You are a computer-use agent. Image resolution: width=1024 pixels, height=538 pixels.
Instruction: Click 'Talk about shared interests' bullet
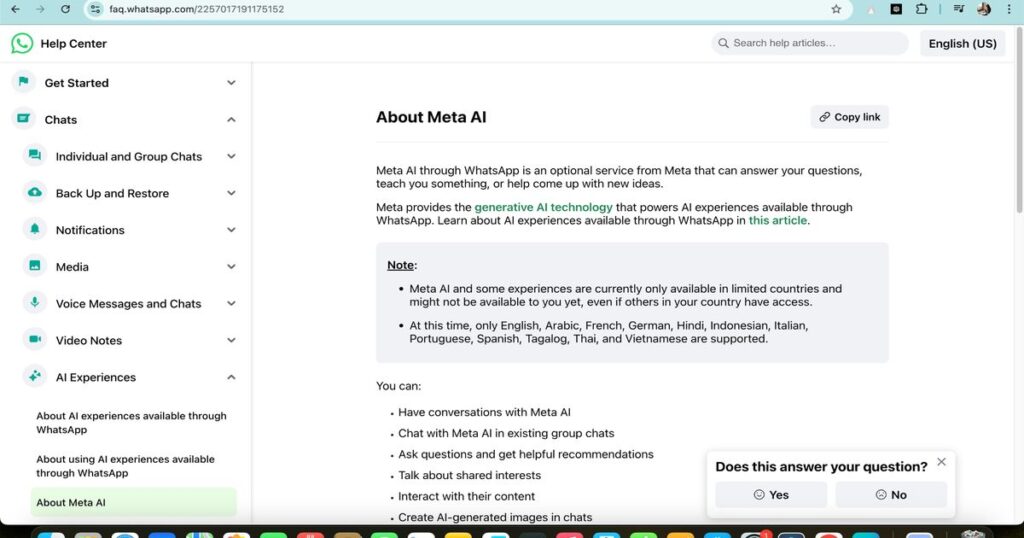click(470, 475)
